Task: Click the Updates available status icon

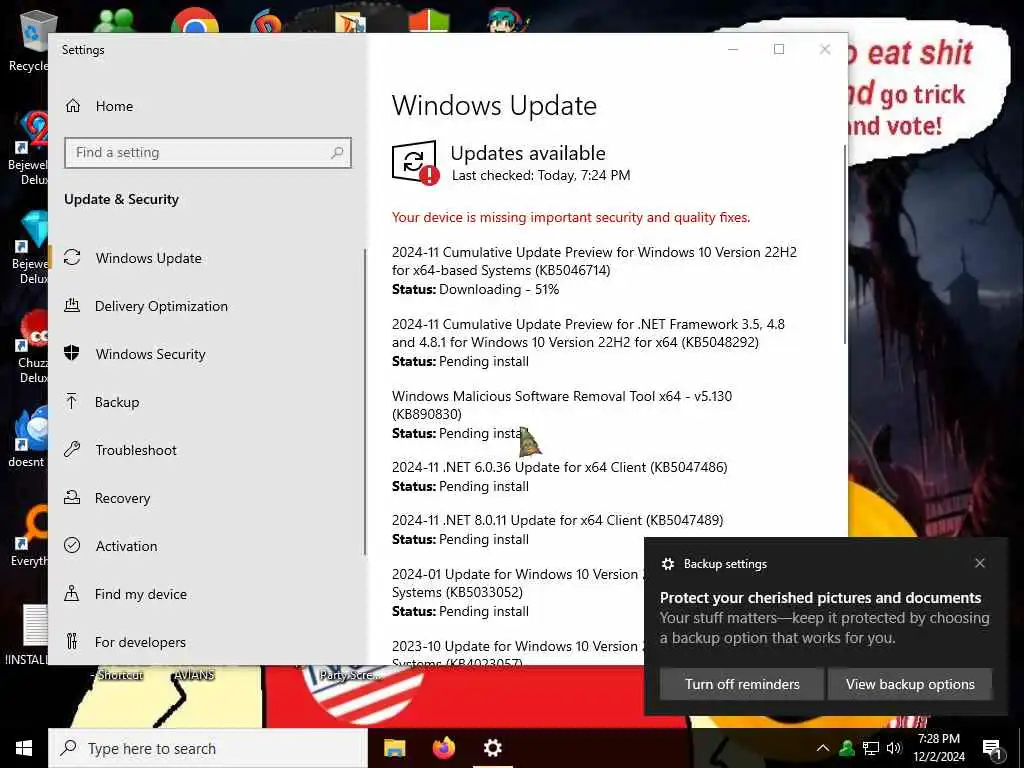Action: tap(415, 163)
